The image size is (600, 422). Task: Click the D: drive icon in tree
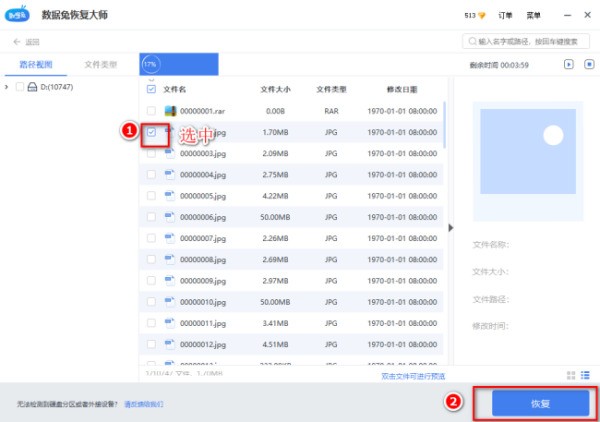point(33,88)
